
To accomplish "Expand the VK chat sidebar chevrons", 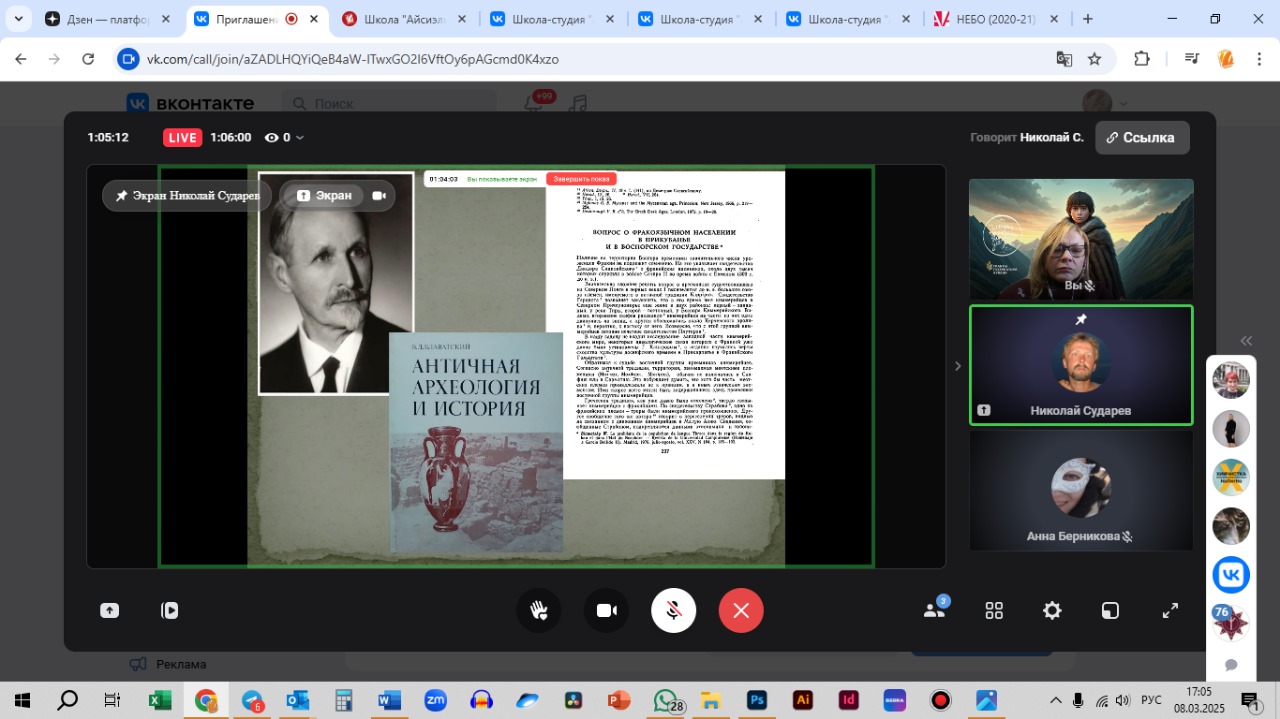I will tap(1246, 341).
